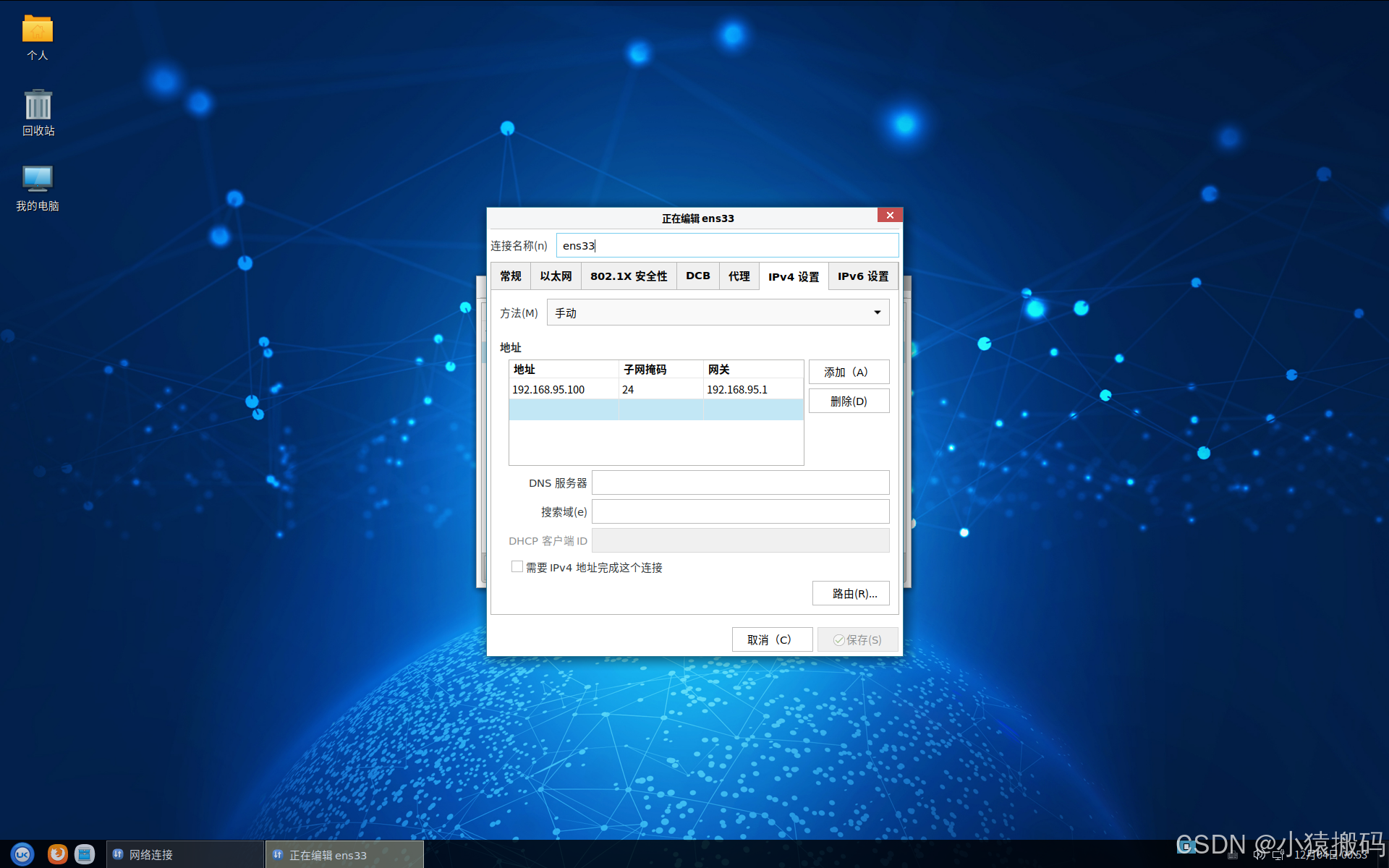Open the 802.1X 安全性 tab
The image size is (1389, 868).
628,276
